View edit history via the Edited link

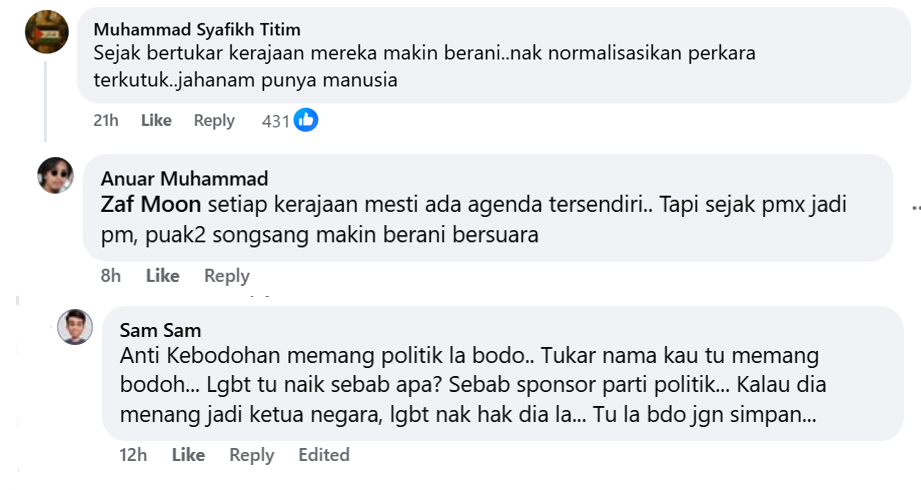point(323,455)
